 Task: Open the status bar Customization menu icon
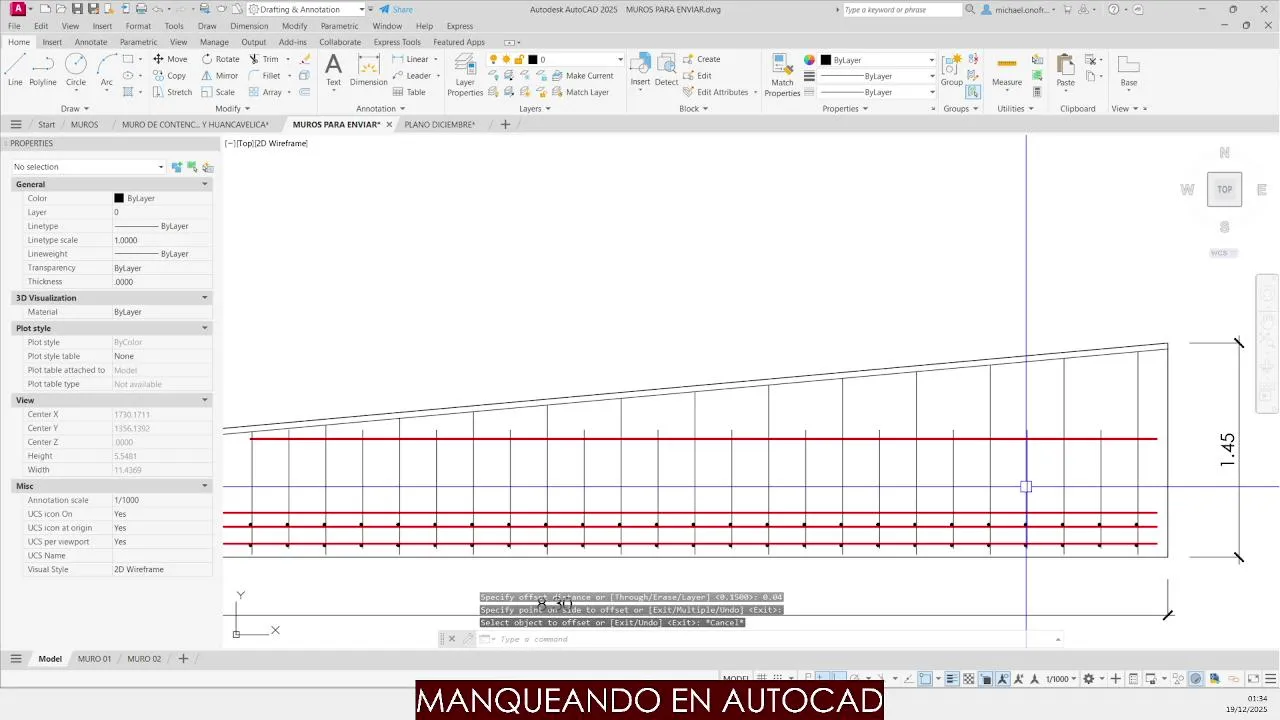pos(1270,679)
